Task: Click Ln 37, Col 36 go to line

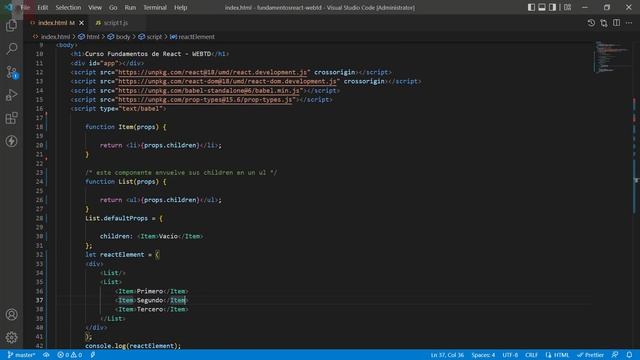Action: click(447, 355)
